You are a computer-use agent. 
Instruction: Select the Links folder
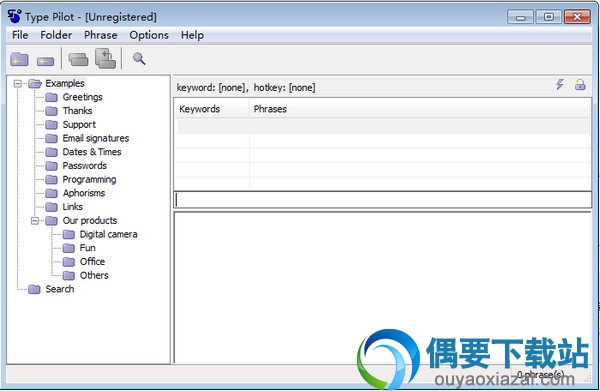[73, 207]
